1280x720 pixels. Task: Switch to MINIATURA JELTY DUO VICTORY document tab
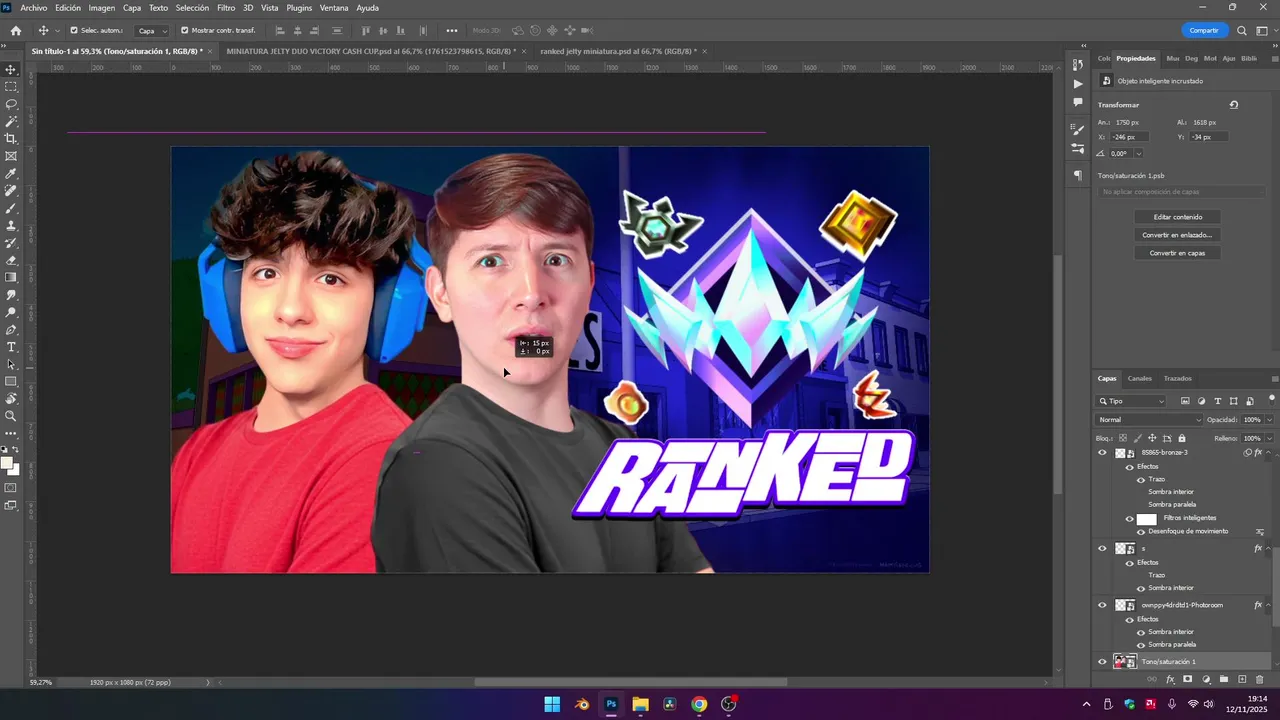point(371,51)
